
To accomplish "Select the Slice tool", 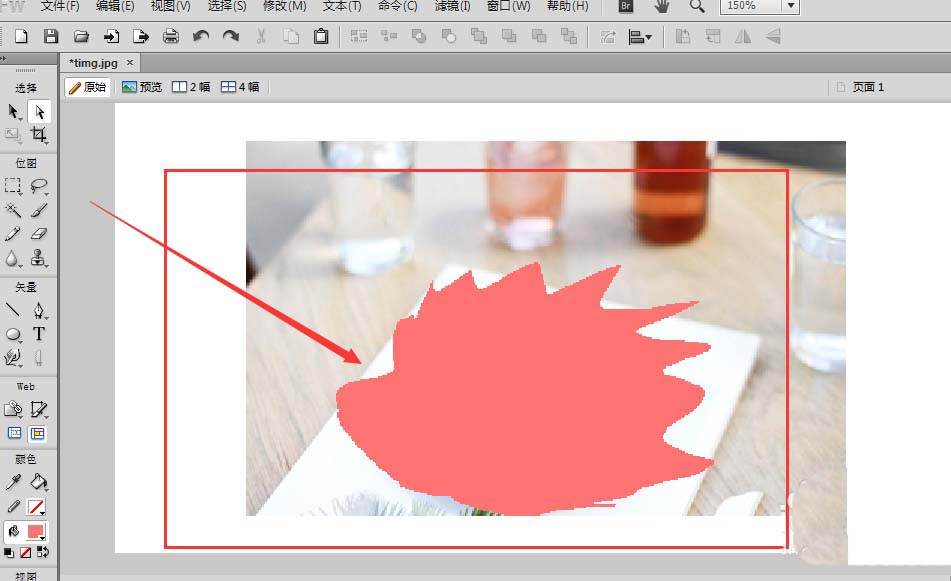I will pos(39,409).
